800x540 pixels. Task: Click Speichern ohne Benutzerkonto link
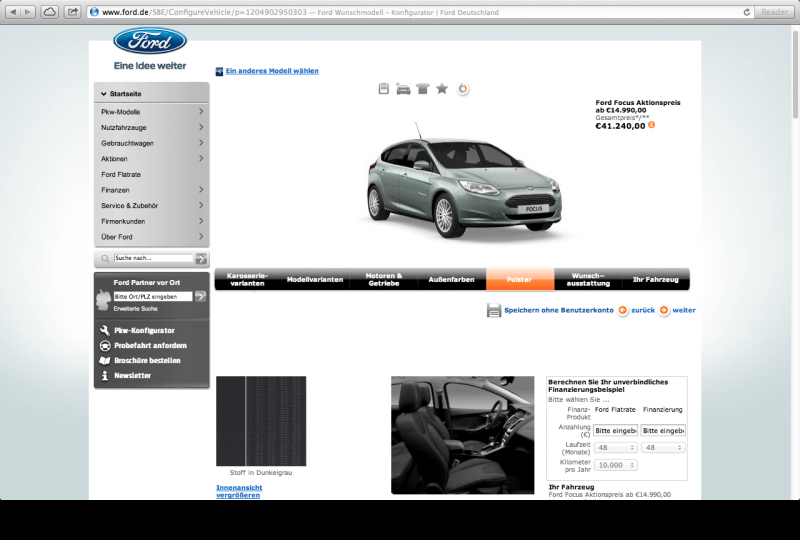tap(559, 310)
